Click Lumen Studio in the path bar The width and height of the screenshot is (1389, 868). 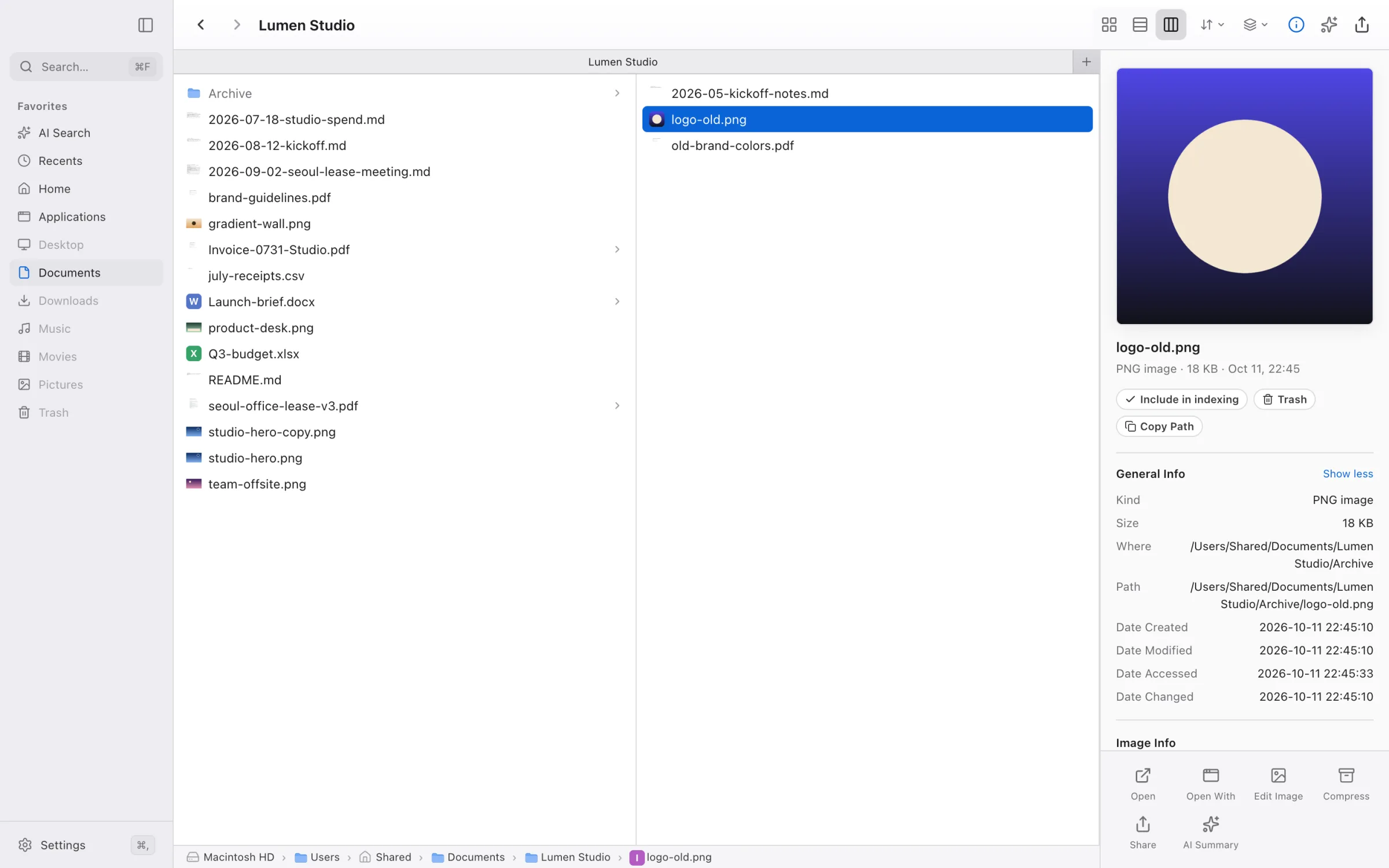567,857
